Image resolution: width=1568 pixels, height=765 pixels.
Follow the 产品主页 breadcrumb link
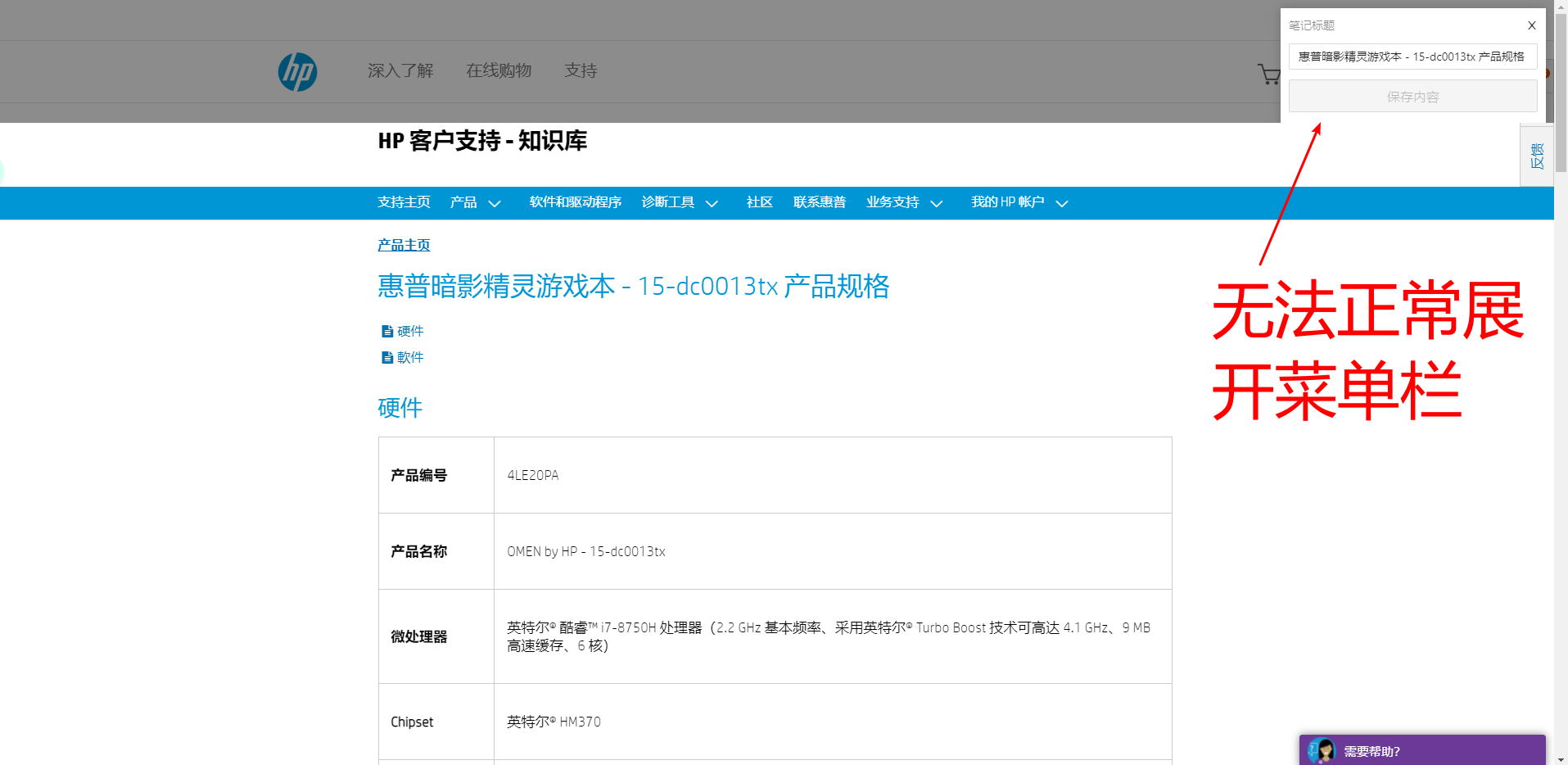[404, 245]
